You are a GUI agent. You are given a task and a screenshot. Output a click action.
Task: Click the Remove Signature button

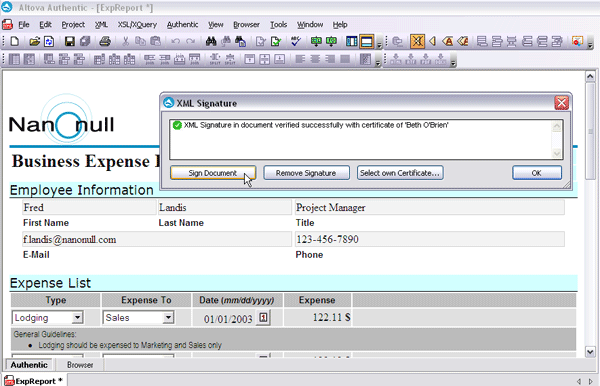click(x=306, y=173)
